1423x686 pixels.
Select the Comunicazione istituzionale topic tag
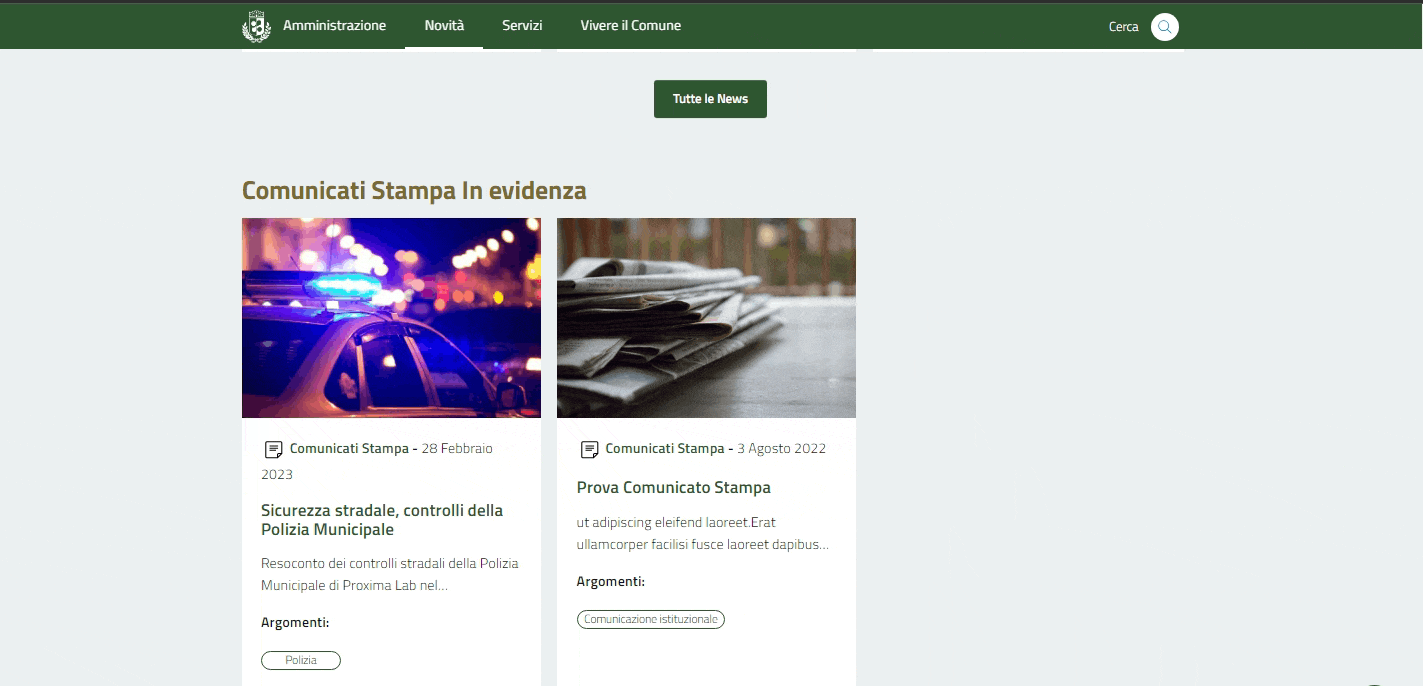coord(650,619)
